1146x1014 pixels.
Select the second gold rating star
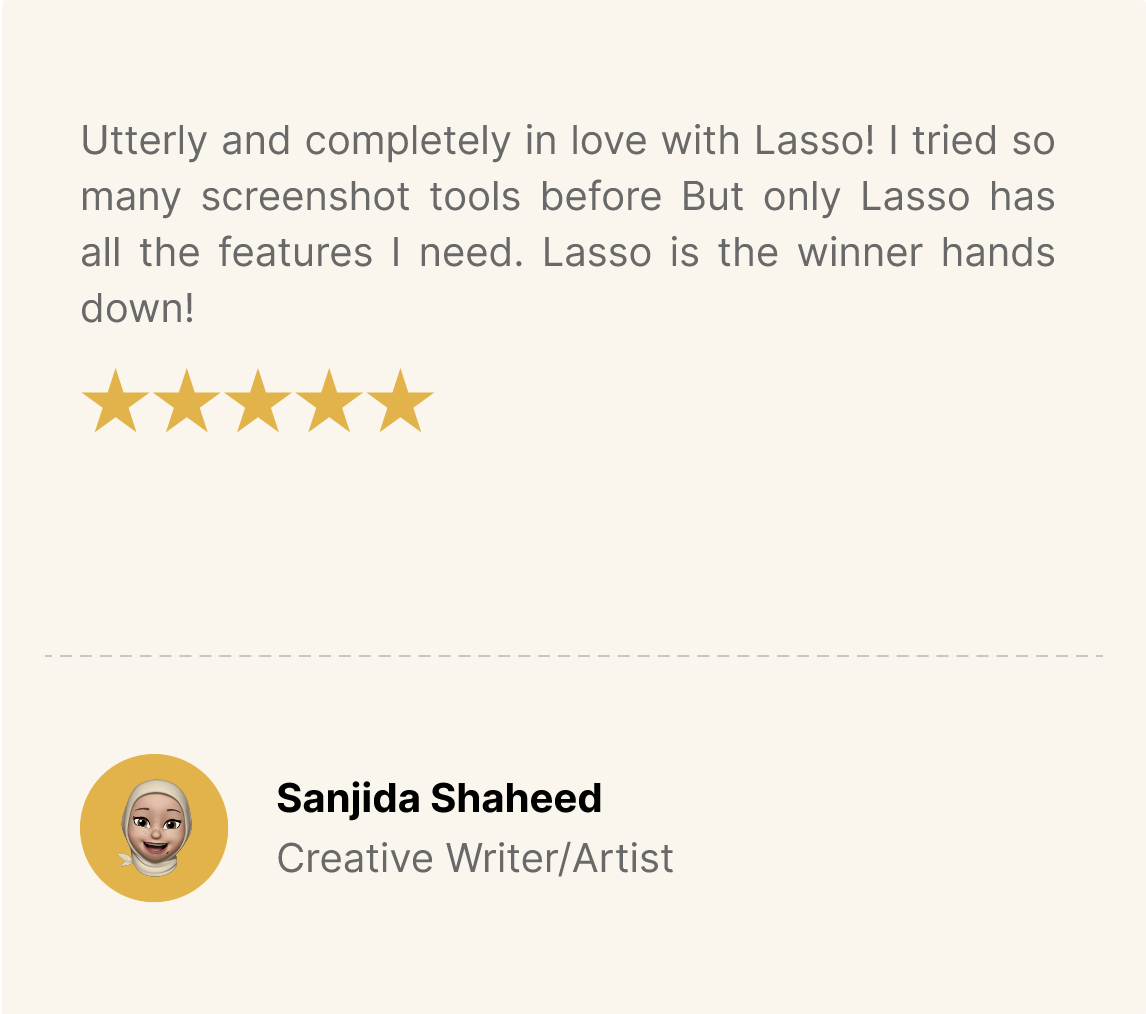[186, 401]
